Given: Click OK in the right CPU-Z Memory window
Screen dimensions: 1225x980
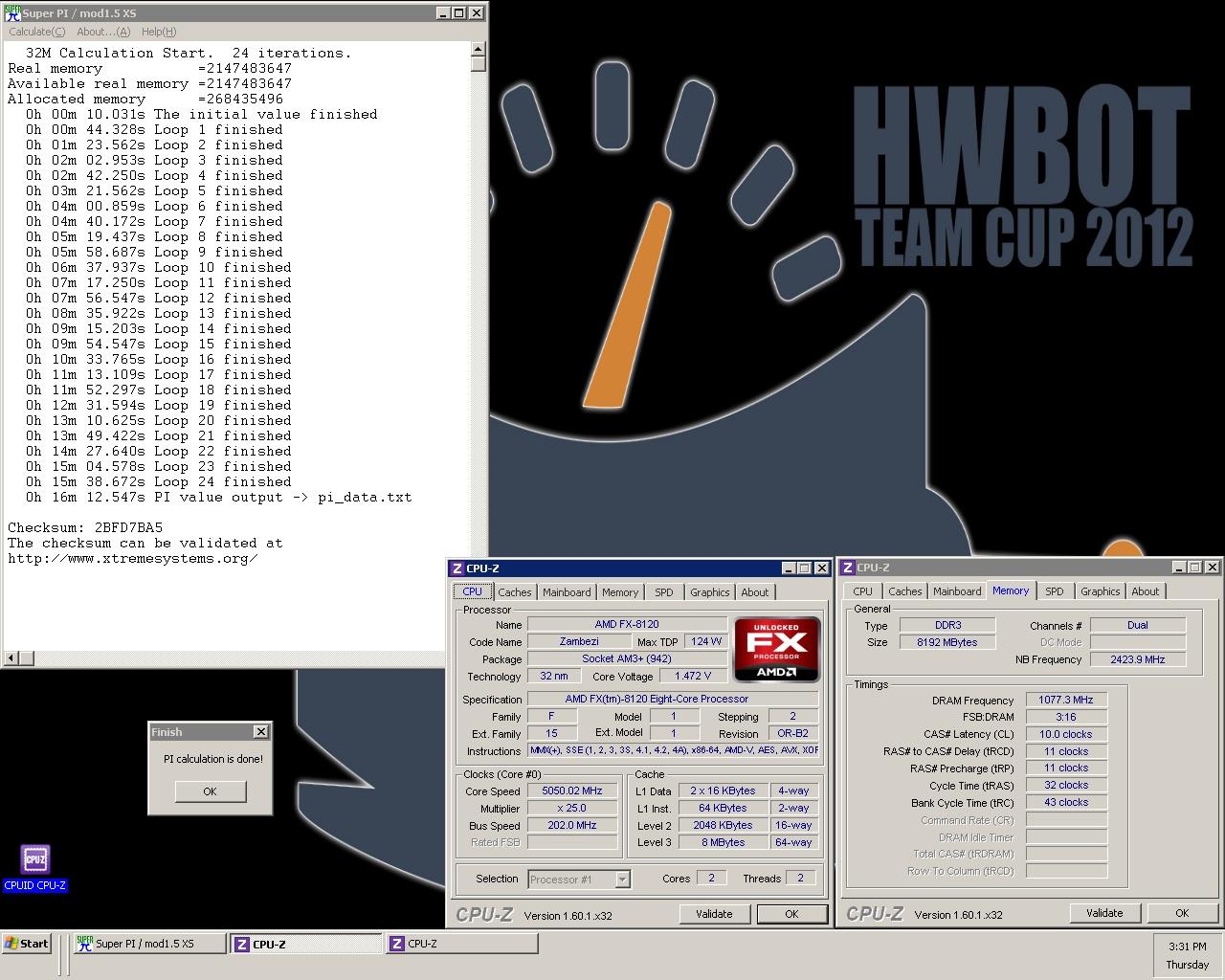Looking at the screenshot, I should [1182, 913].
